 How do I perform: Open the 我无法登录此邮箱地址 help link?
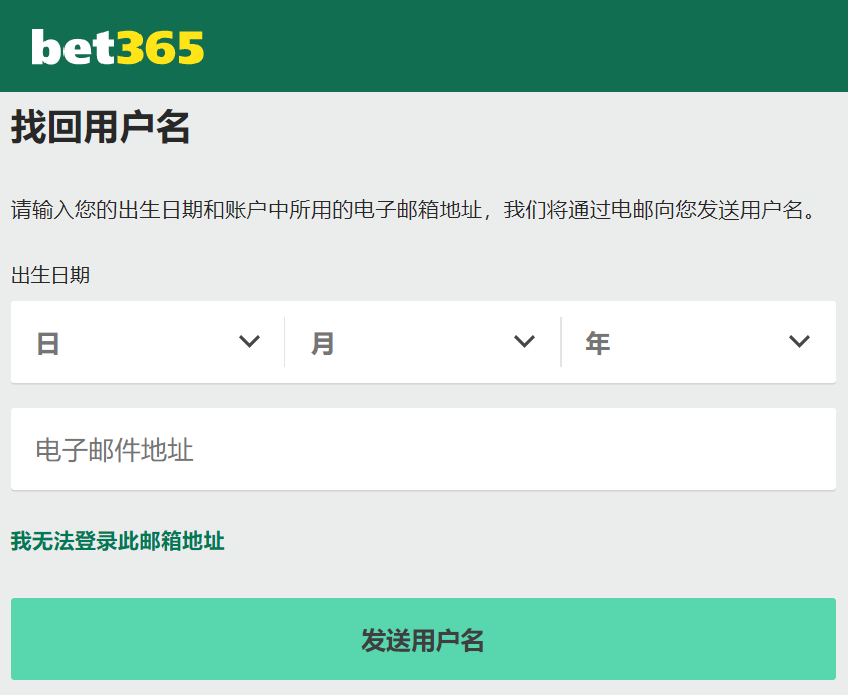[117, 541]
